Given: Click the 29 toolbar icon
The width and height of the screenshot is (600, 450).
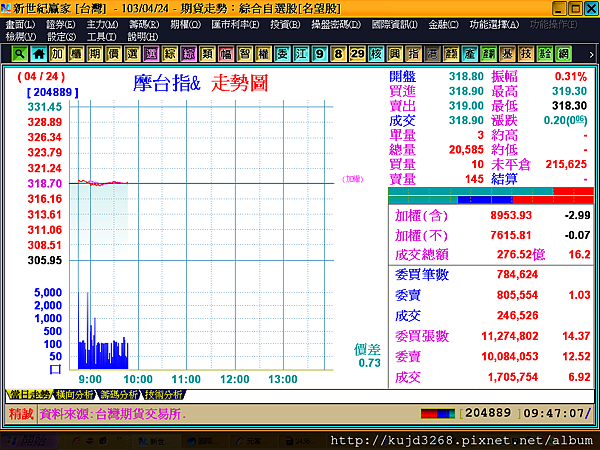Looking at the screenshot, I should click(357, 54).
